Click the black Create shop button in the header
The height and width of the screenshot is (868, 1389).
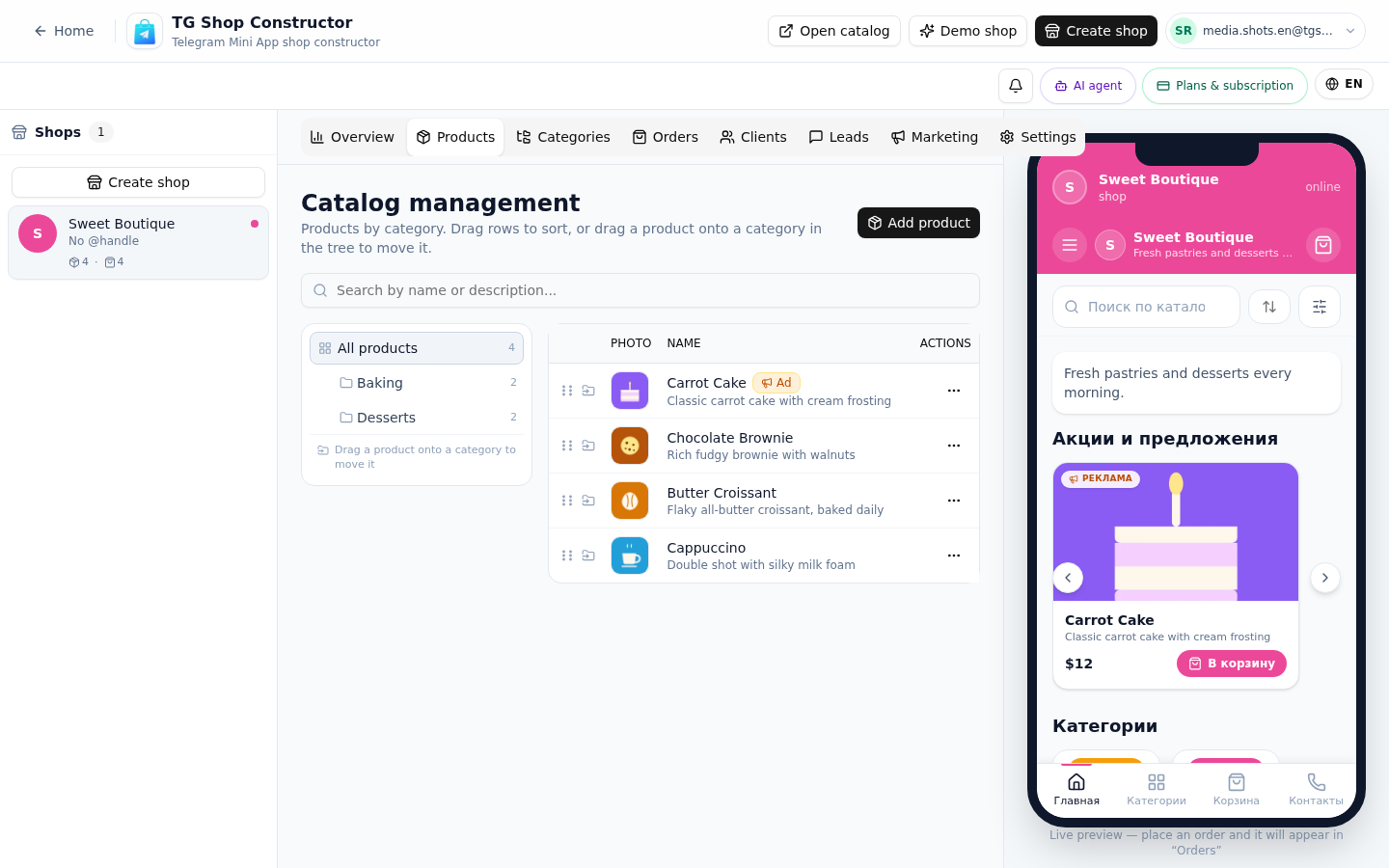click(x=1097, y=31)
